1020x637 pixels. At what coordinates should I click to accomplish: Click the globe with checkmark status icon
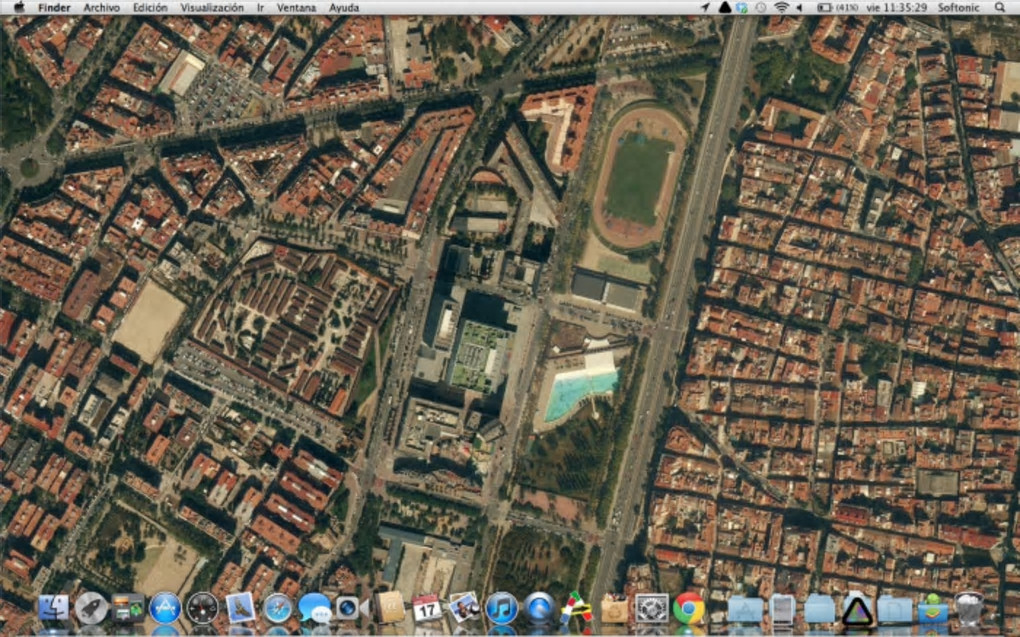pyautogui.click(x=742, y=7)
